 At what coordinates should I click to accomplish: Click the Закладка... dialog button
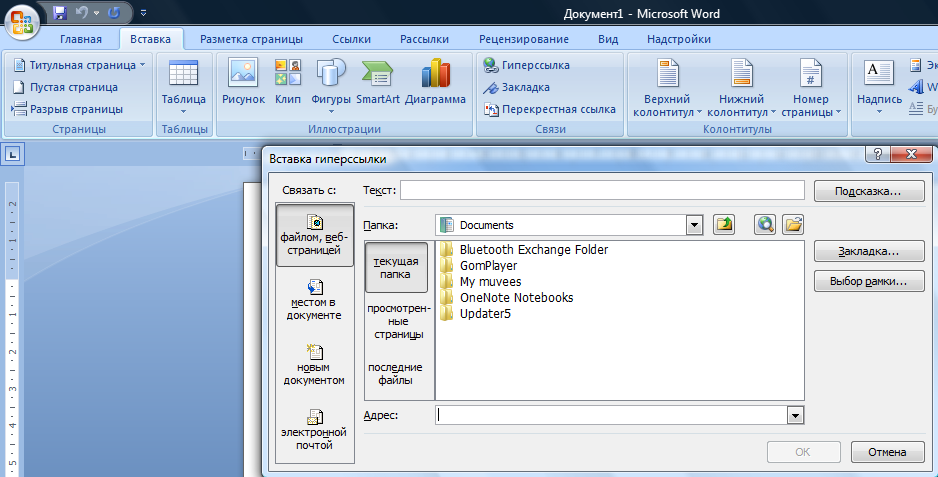click(x=869, y=251)
